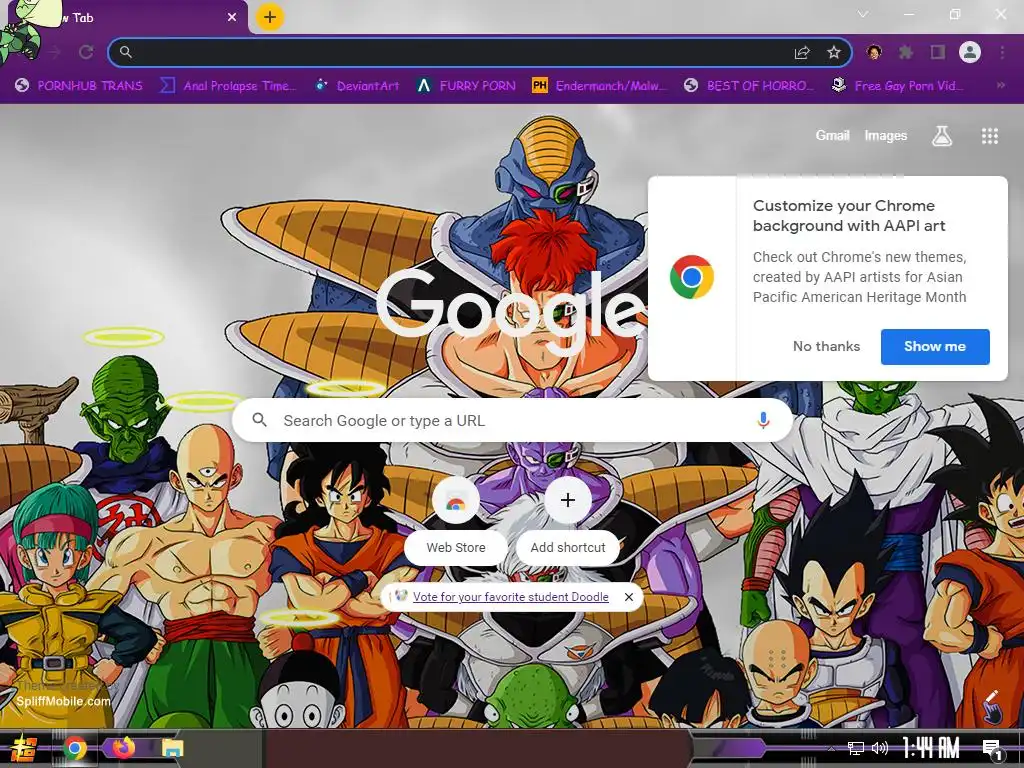The height and width of the screenshot is (768, 1024).
Task: Open the avatar extension icon in toolbar
Action: click(x=874, y=52)
